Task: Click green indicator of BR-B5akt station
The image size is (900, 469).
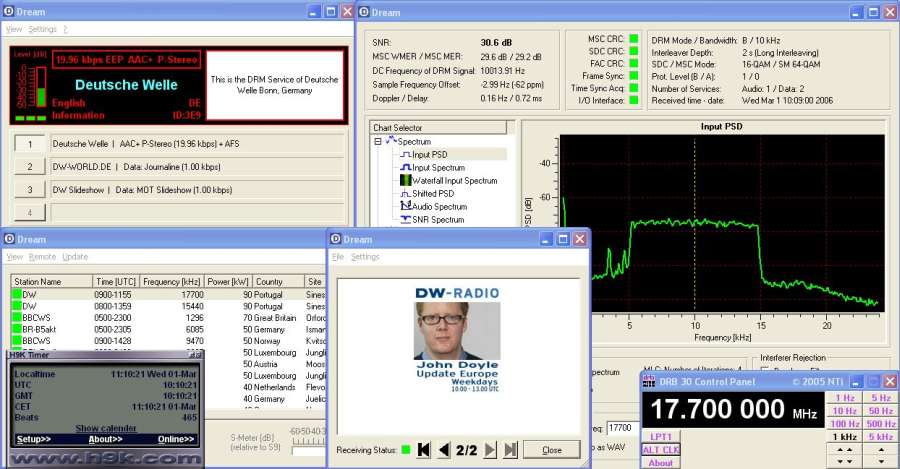Action: pyautogui.click(x=17, y=330)
